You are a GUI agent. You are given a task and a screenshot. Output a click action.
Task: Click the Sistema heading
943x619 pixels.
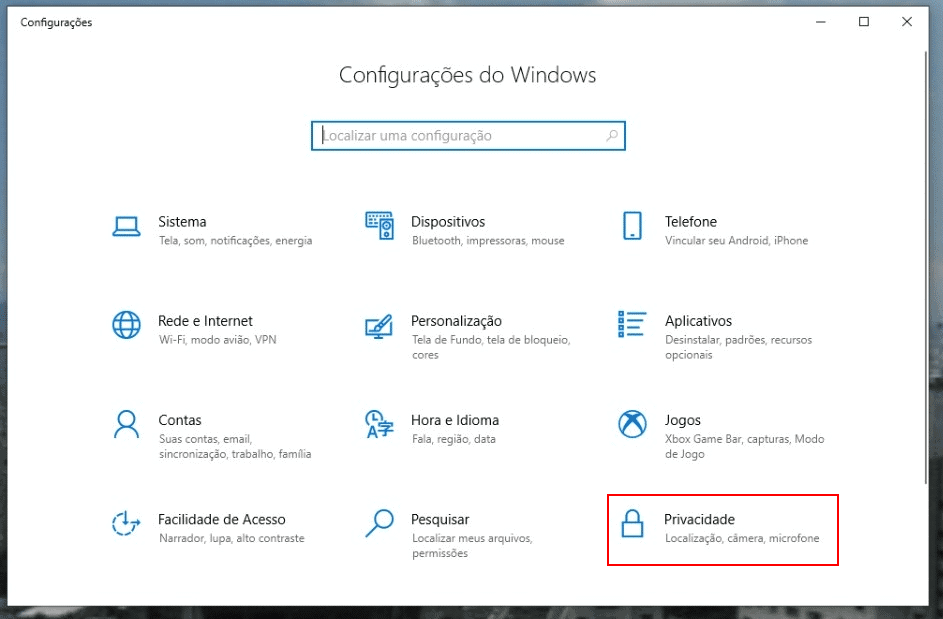click(182, 221)
